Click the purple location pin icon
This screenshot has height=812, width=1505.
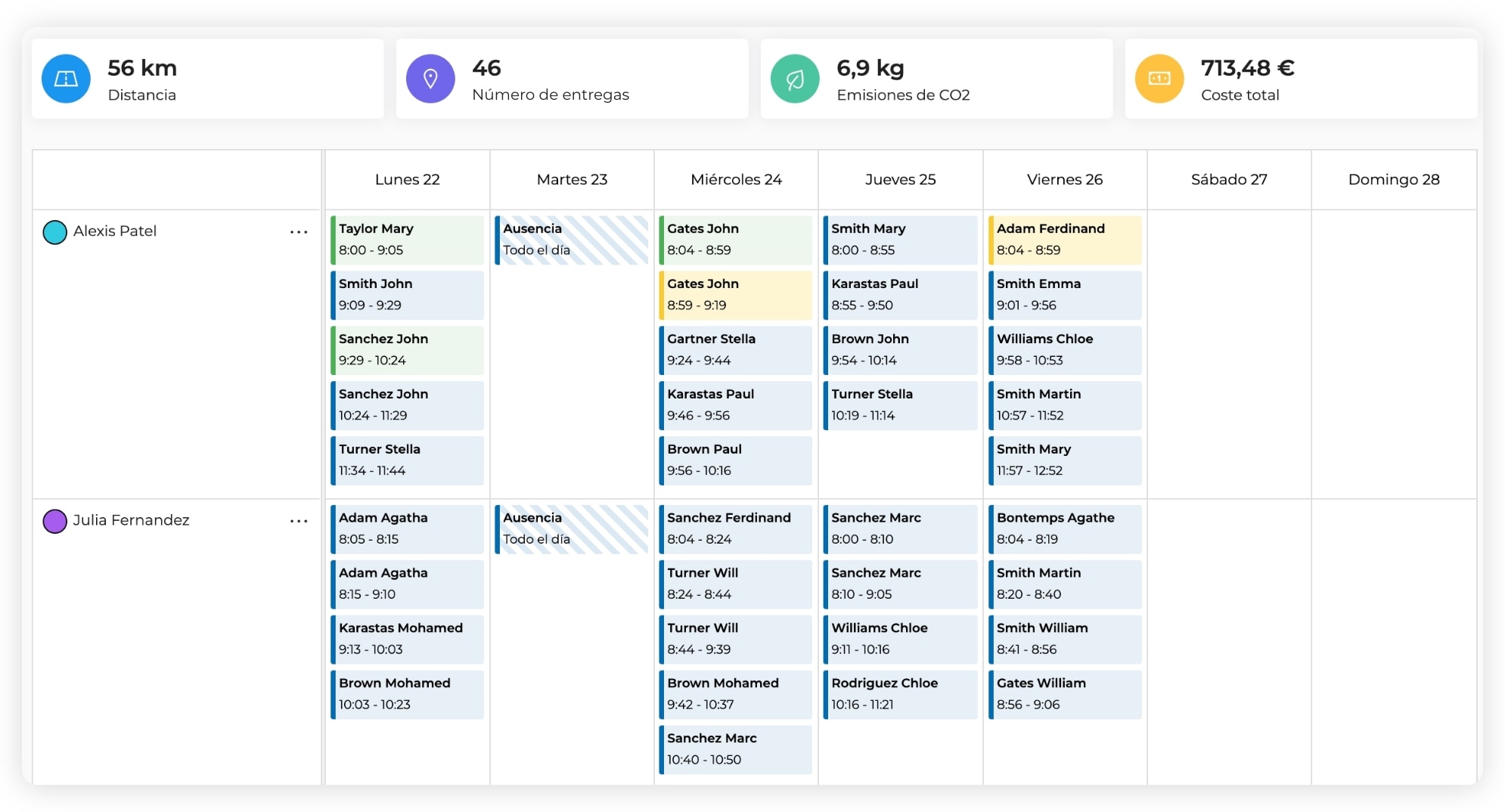point(430,79)
